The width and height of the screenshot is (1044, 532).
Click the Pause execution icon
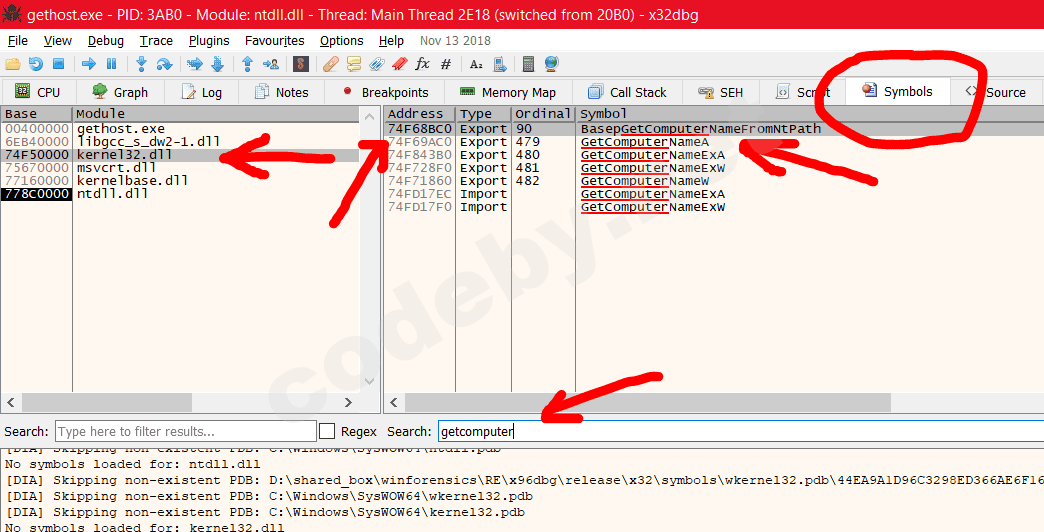pos(111,64)
